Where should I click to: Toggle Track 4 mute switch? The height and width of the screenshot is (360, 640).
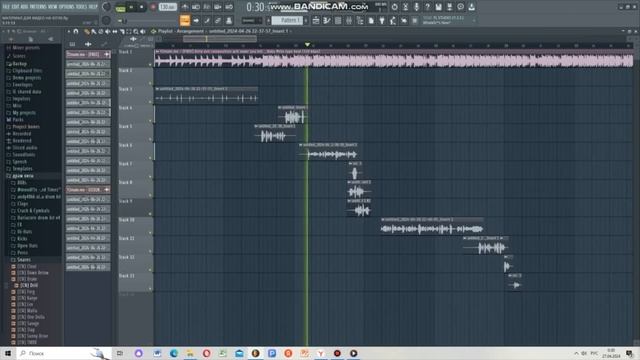tap(150, 121)
